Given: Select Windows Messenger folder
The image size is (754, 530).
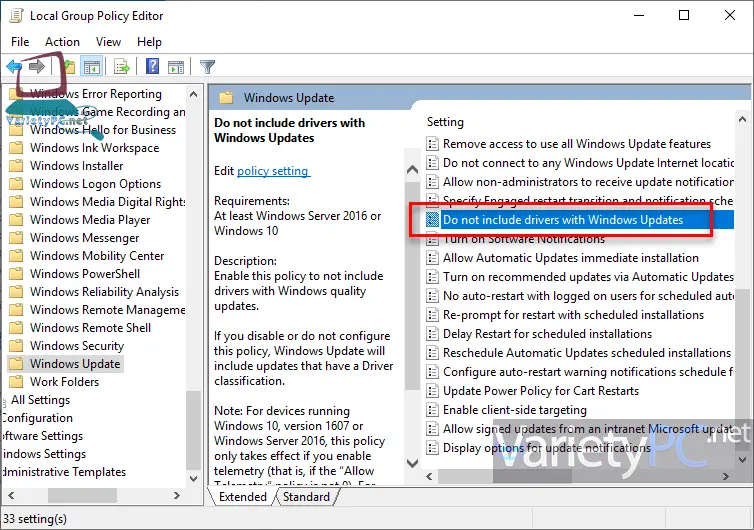Looking at the screenshot, I should [x=85, y=238].
